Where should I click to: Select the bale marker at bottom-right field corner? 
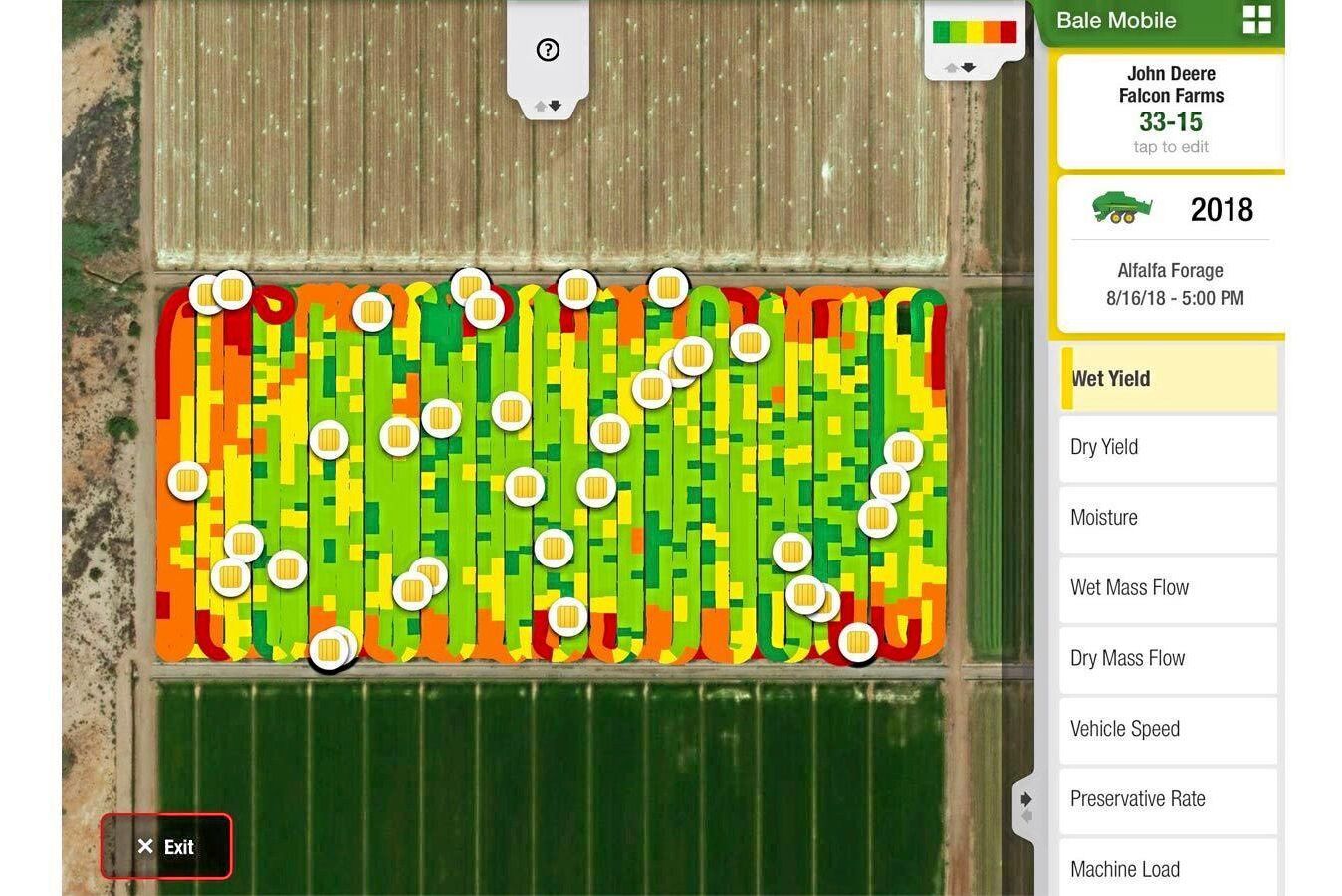(x=858, y=643)
